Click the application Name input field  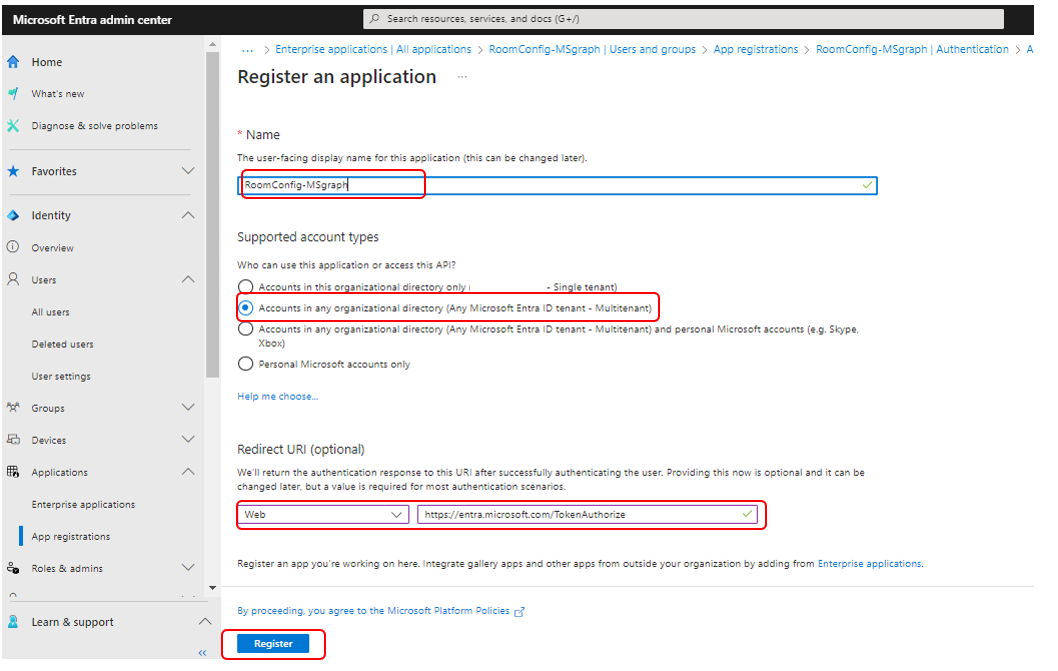coord(557,185)
